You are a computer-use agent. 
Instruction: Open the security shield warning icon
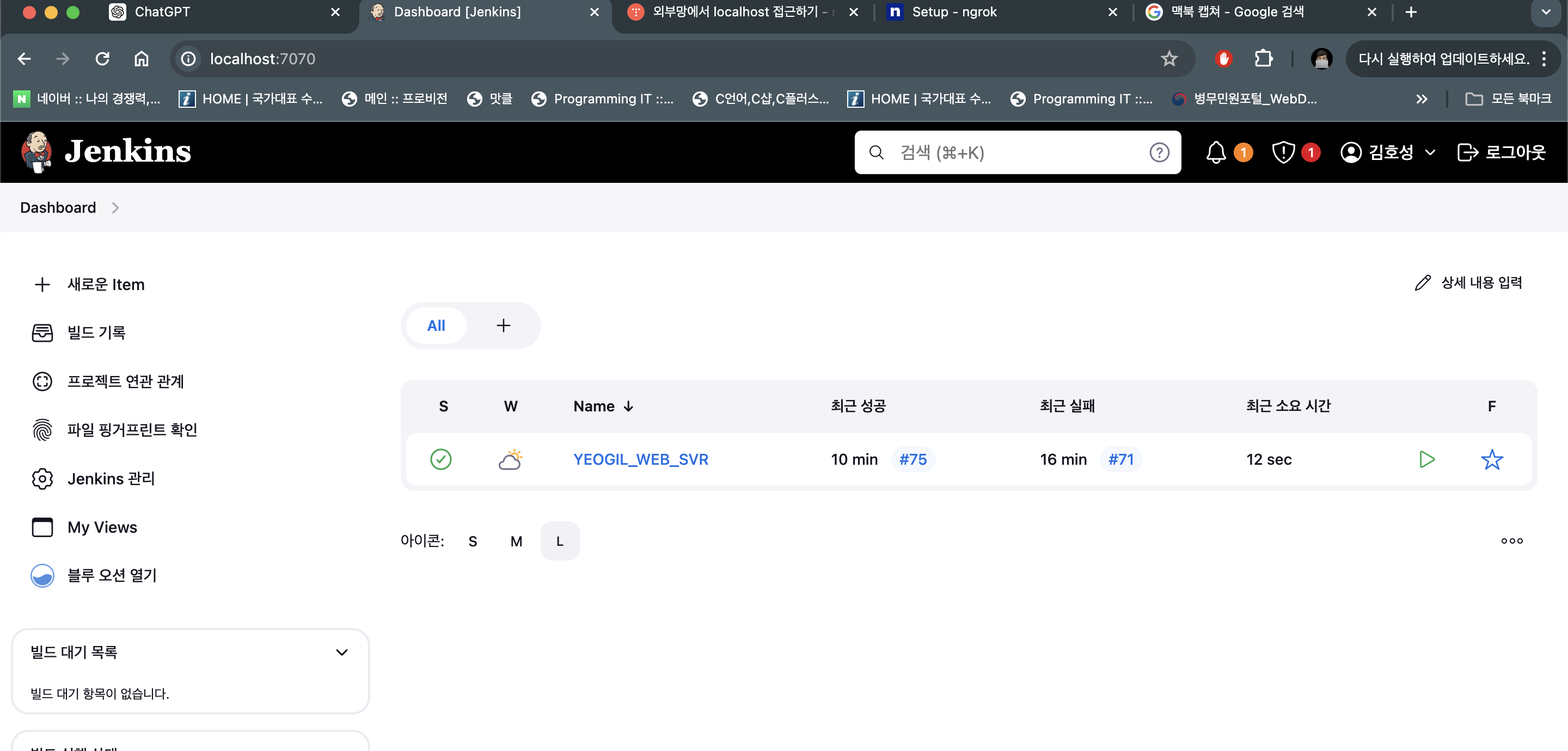1283,152
